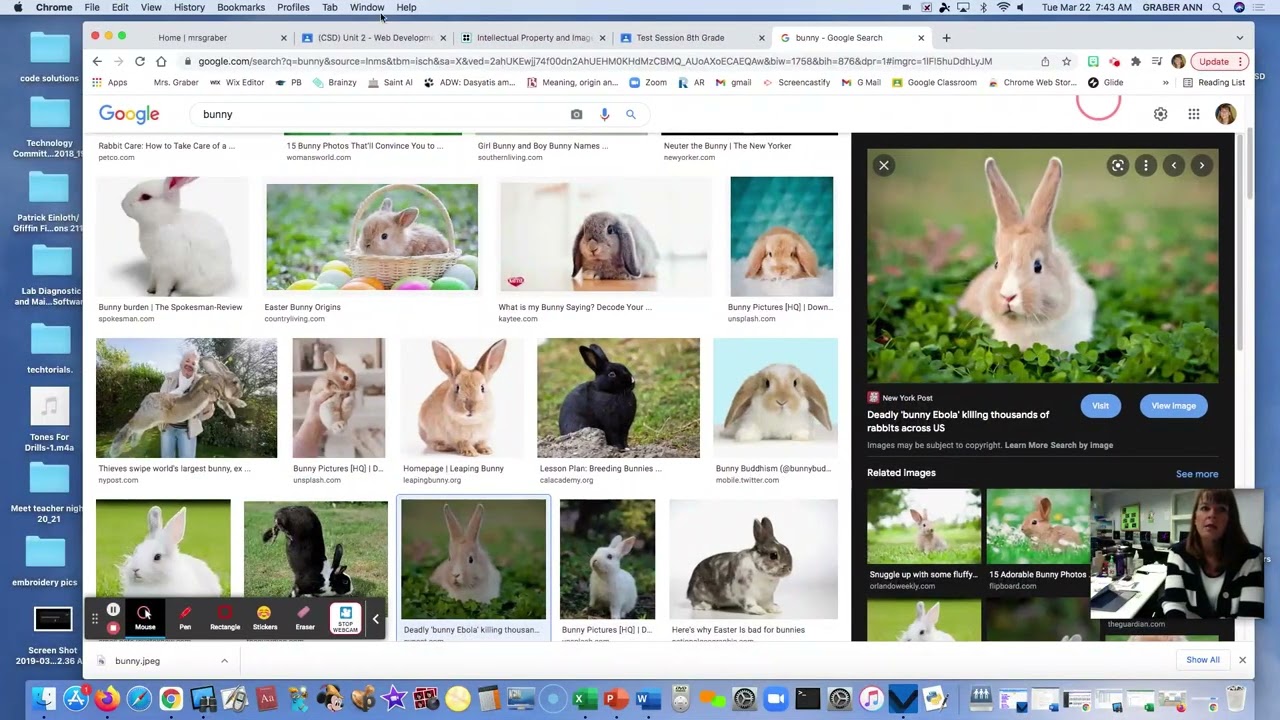The image size is (1280, 720).
Task: Open the Stickers tool
Action: [x=264, y=618]
